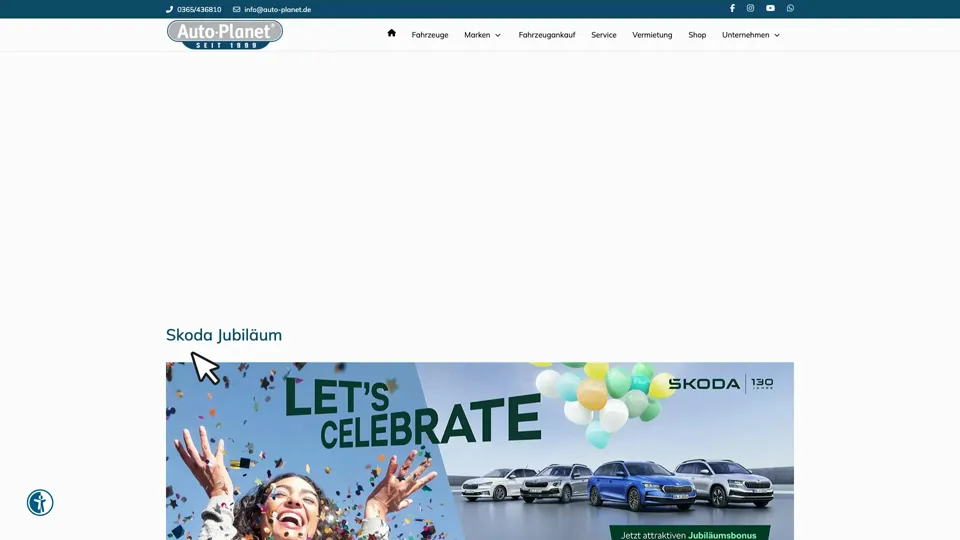
Task: Go to Vermietung page
Action: coord(652,35)
